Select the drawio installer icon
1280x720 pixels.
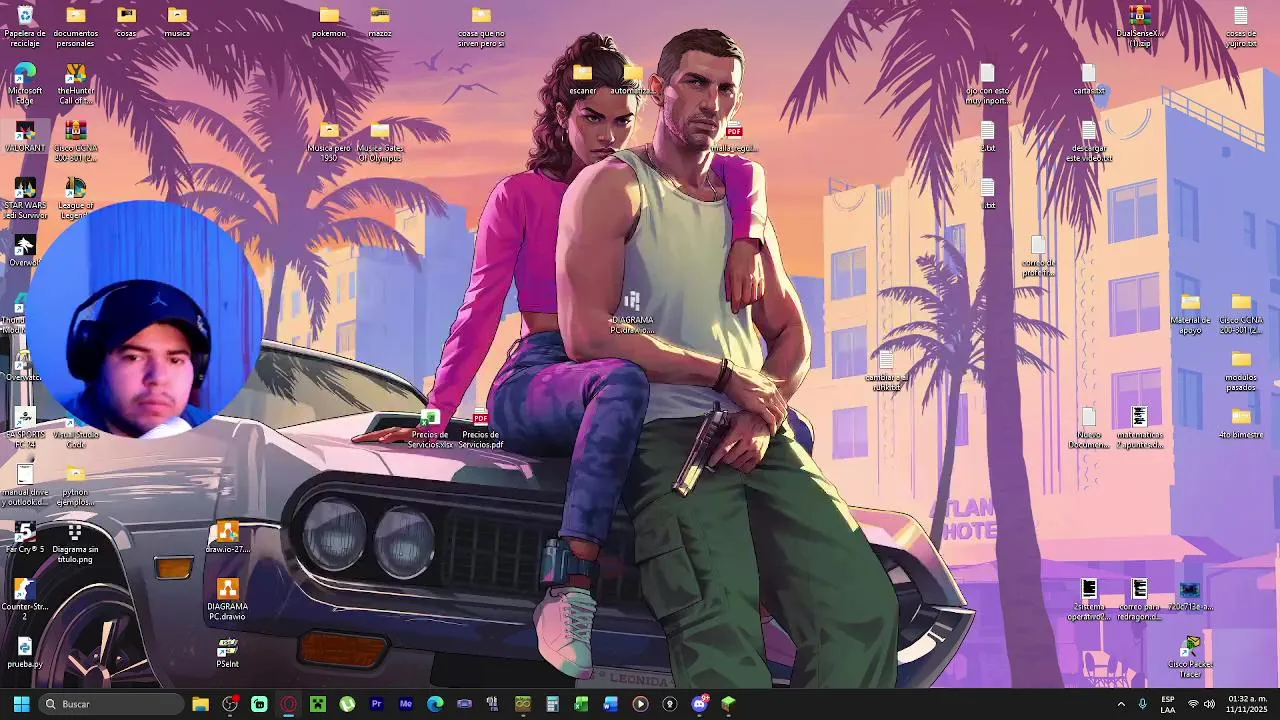click(228, 538)
